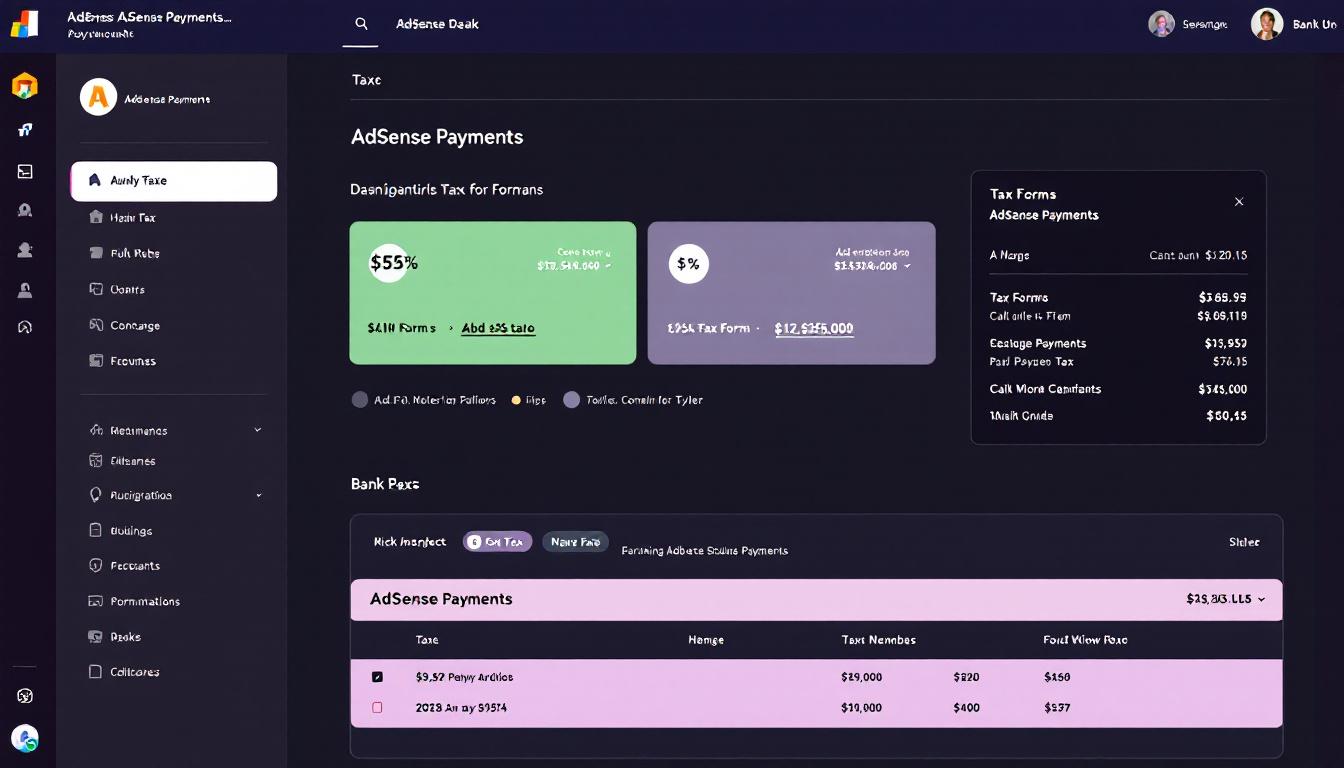Open the $12,345,000 link on gray card
This screenshot has height=768, width=1344.
coord(813,328)
